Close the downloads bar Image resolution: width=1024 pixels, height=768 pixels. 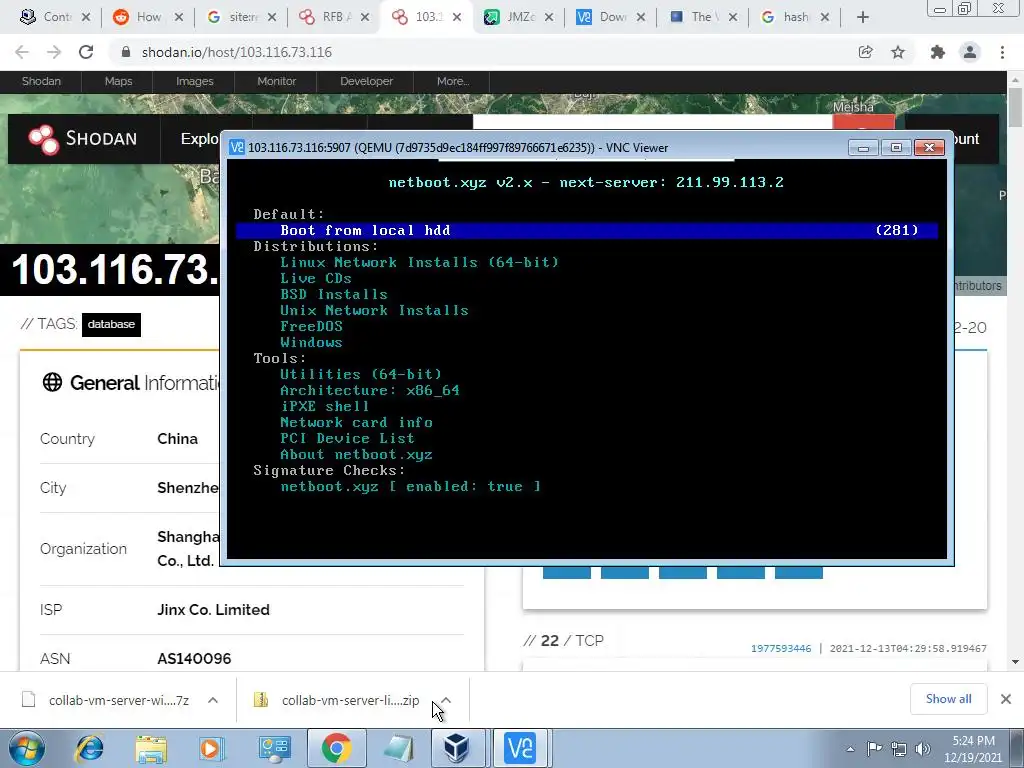pyautogui.click(x=1006, y=699)
